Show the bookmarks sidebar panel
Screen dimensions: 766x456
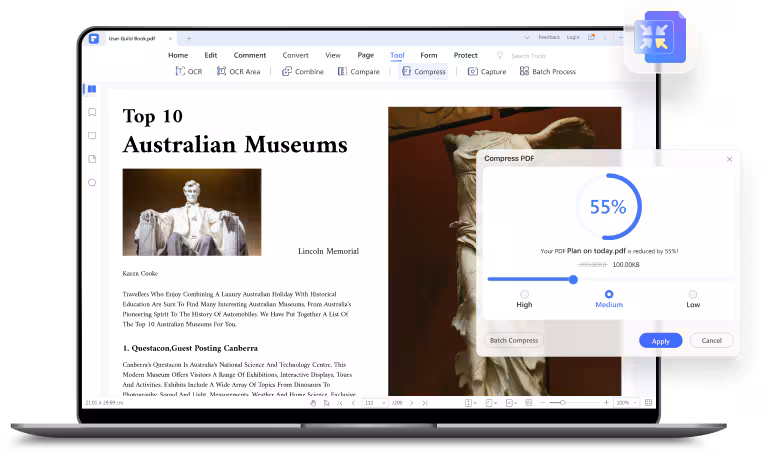click(92, 112)
